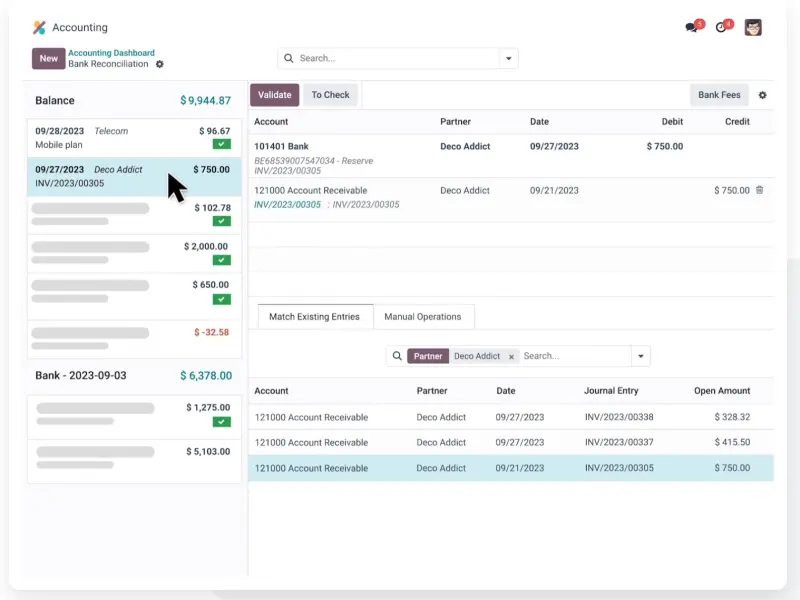
Task: Toggle green check on $1,275.00 transaction
Action: point(221,421)
